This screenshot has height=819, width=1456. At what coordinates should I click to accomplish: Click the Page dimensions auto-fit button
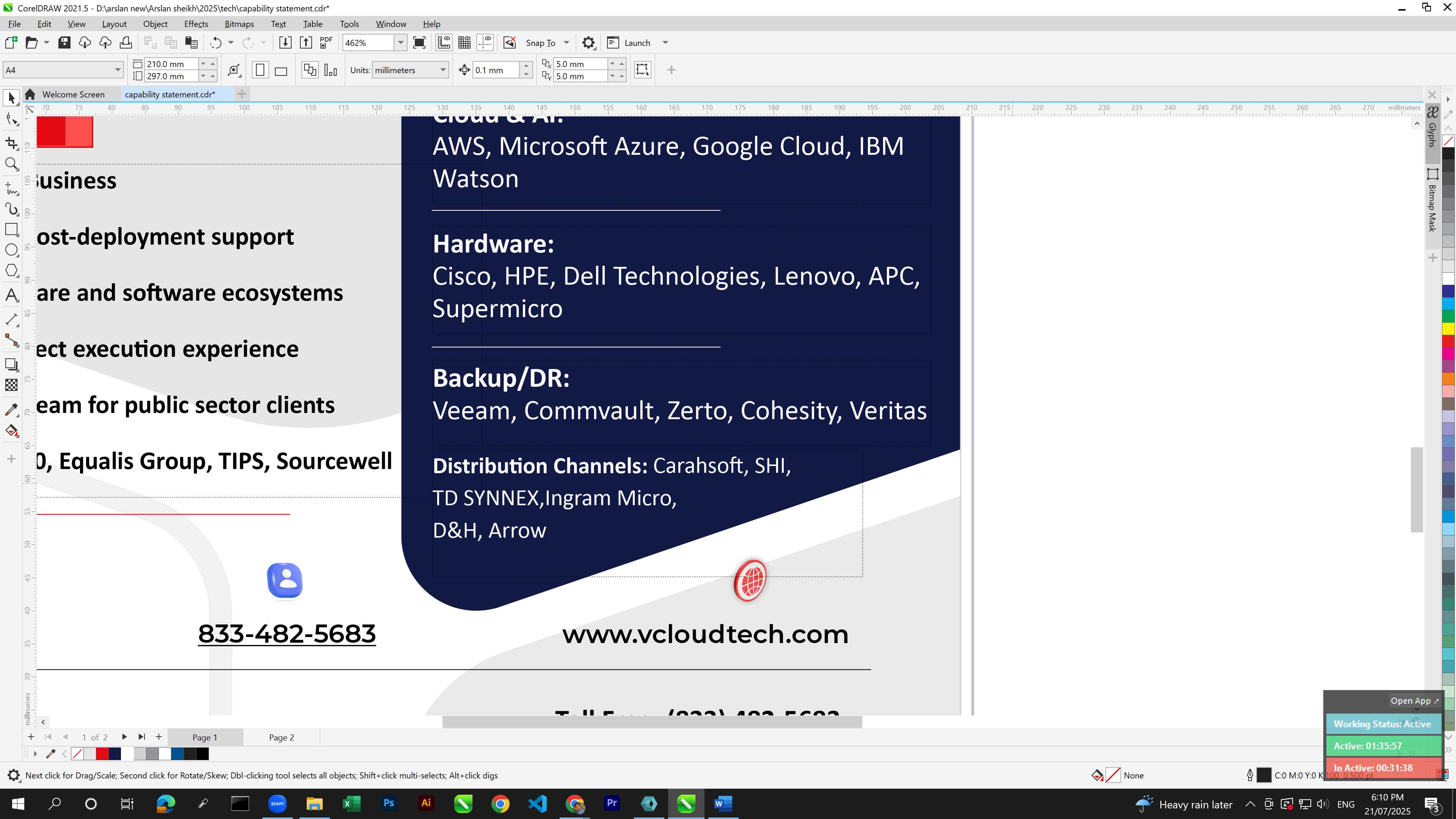tap(234, 70)
